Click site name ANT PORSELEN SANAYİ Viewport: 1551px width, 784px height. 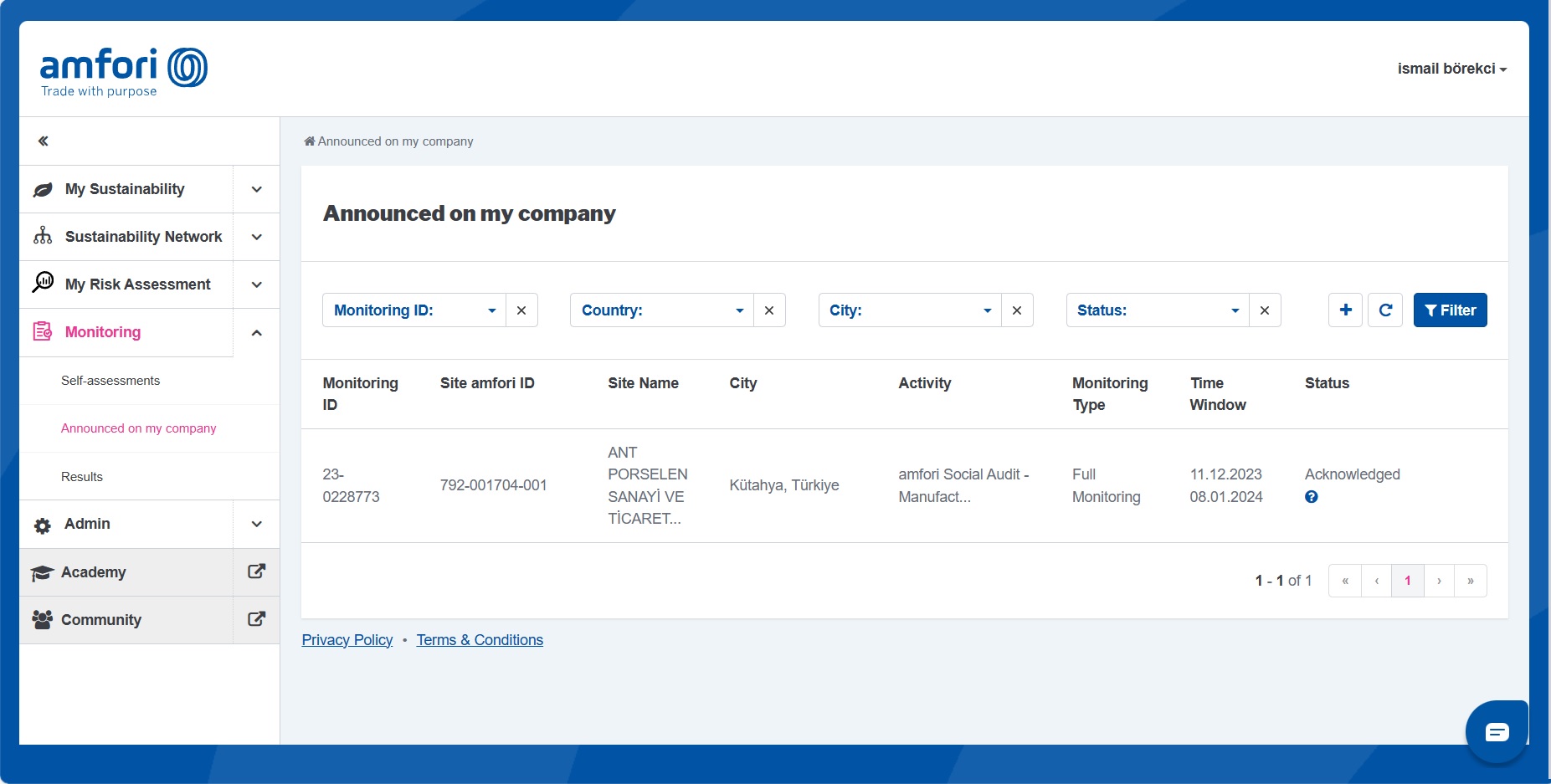[x=648, y=485]
